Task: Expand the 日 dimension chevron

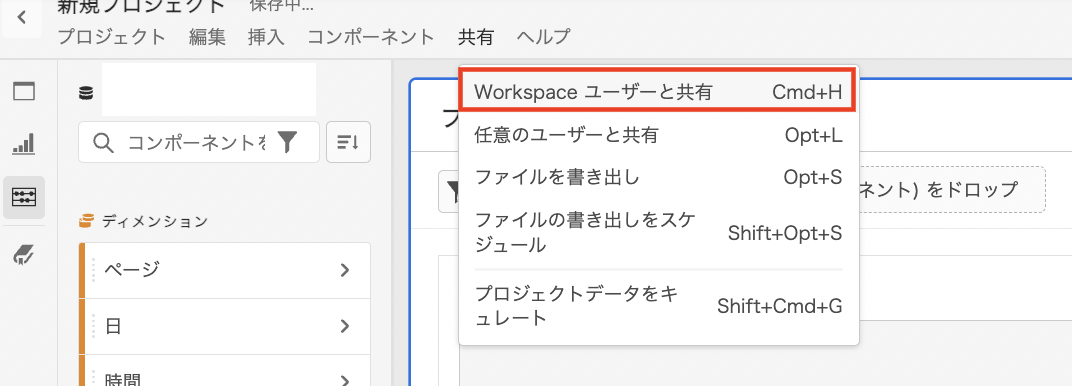Action: (x=345, y=326)
